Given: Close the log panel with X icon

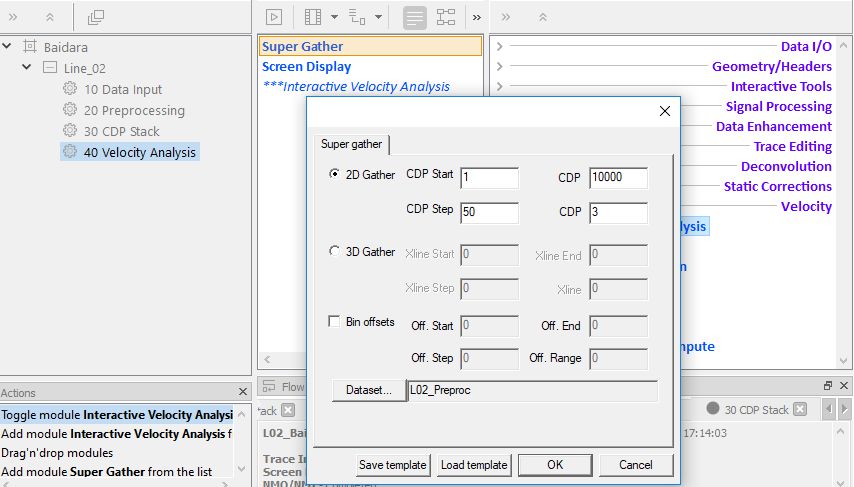Looking at the screenshot, I should (844, 386).
